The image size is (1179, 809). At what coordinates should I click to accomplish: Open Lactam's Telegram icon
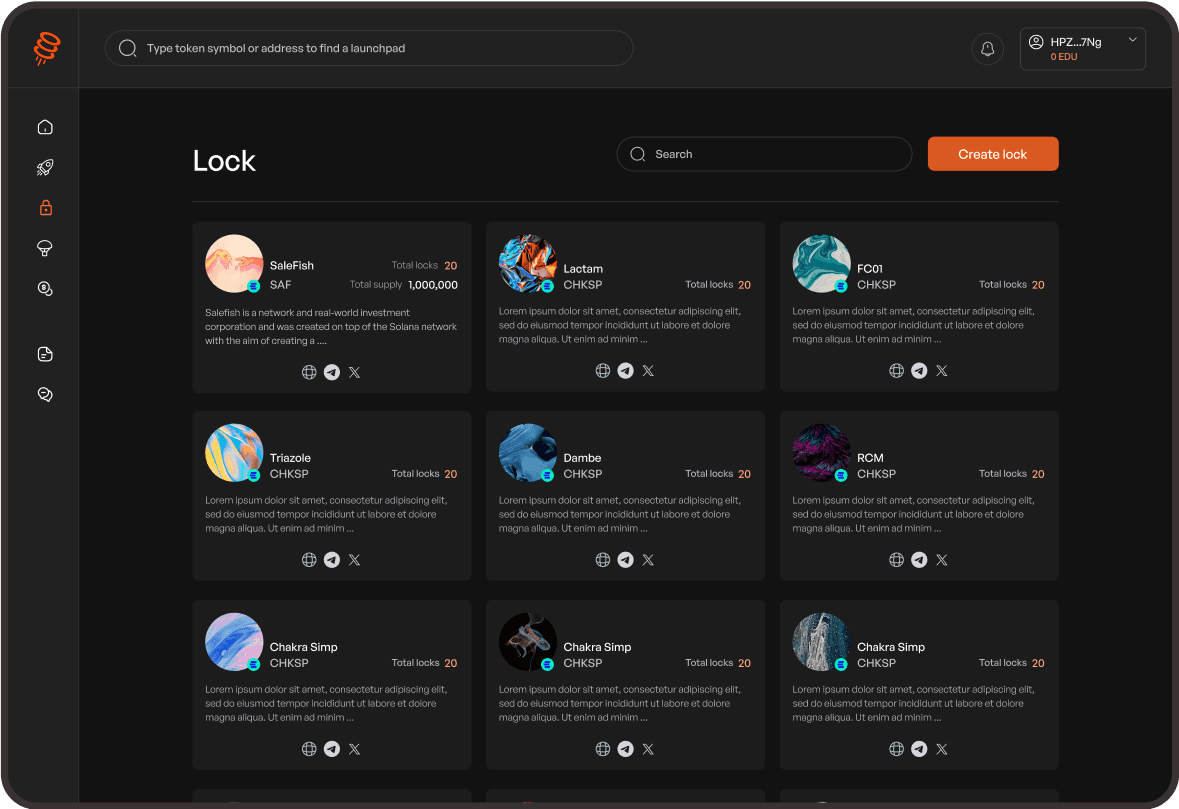point(625,370)
